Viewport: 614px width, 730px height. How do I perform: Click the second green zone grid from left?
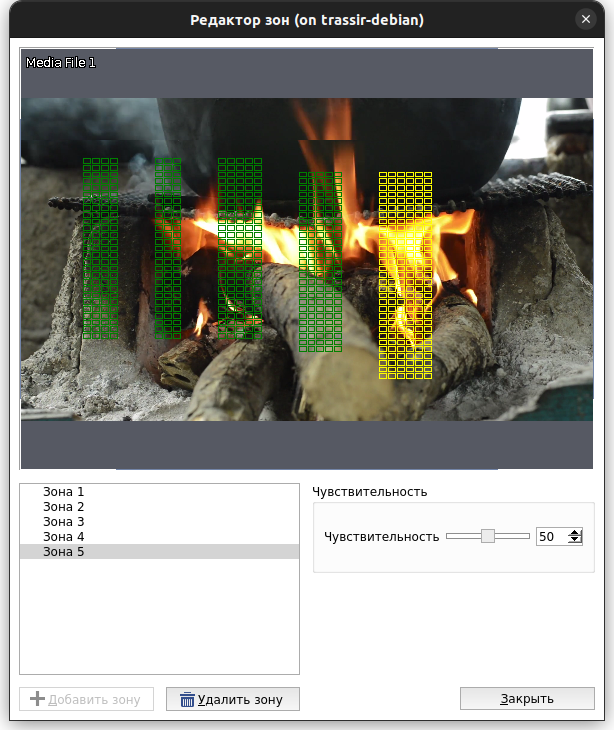click(168, 248)
